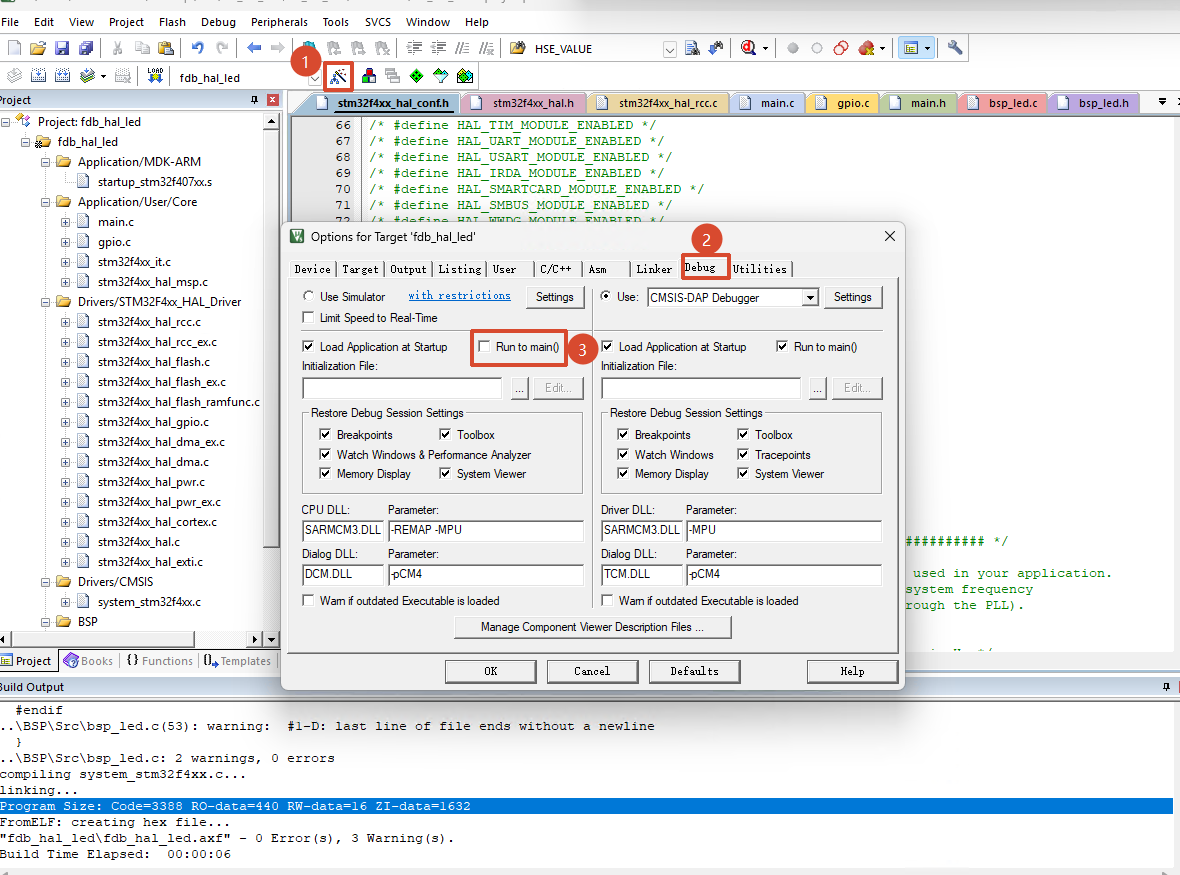Click the Navigate Backwards blue arrow
This screenshot has height=875, width=1180.
point(254,48)
